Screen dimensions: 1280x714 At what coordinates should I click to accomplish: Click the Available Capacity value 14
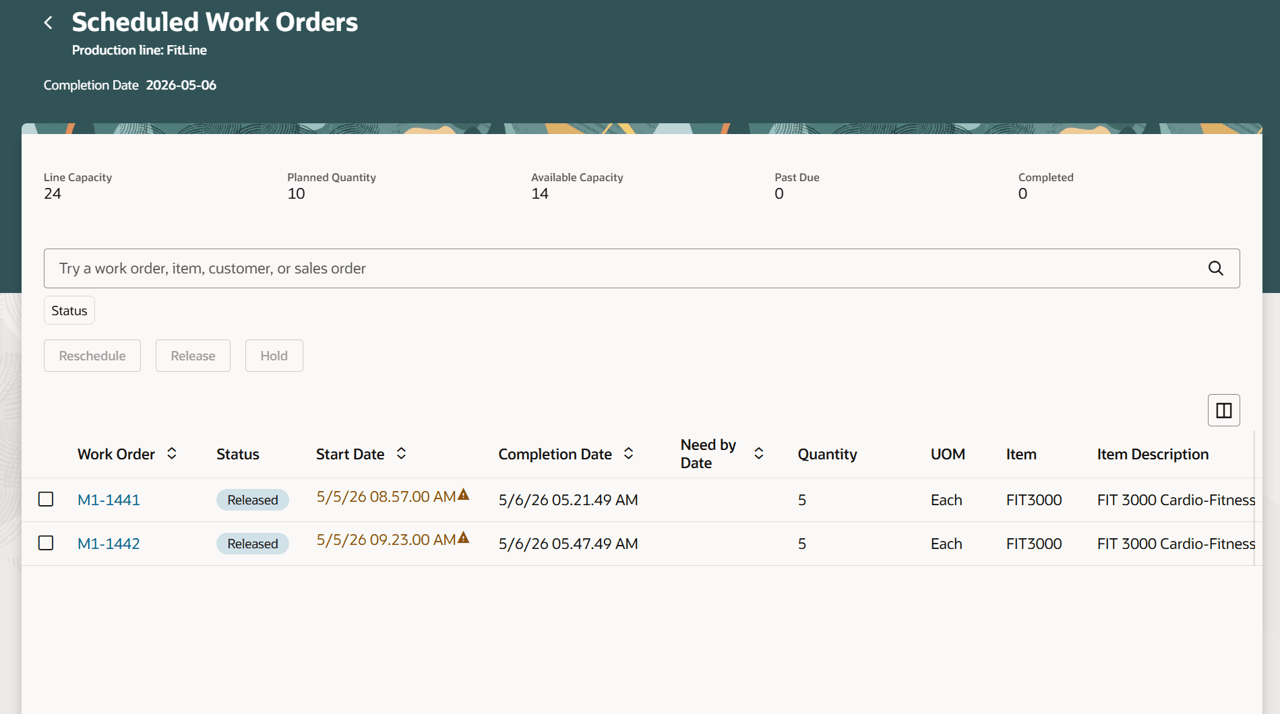tap(540, 194)
